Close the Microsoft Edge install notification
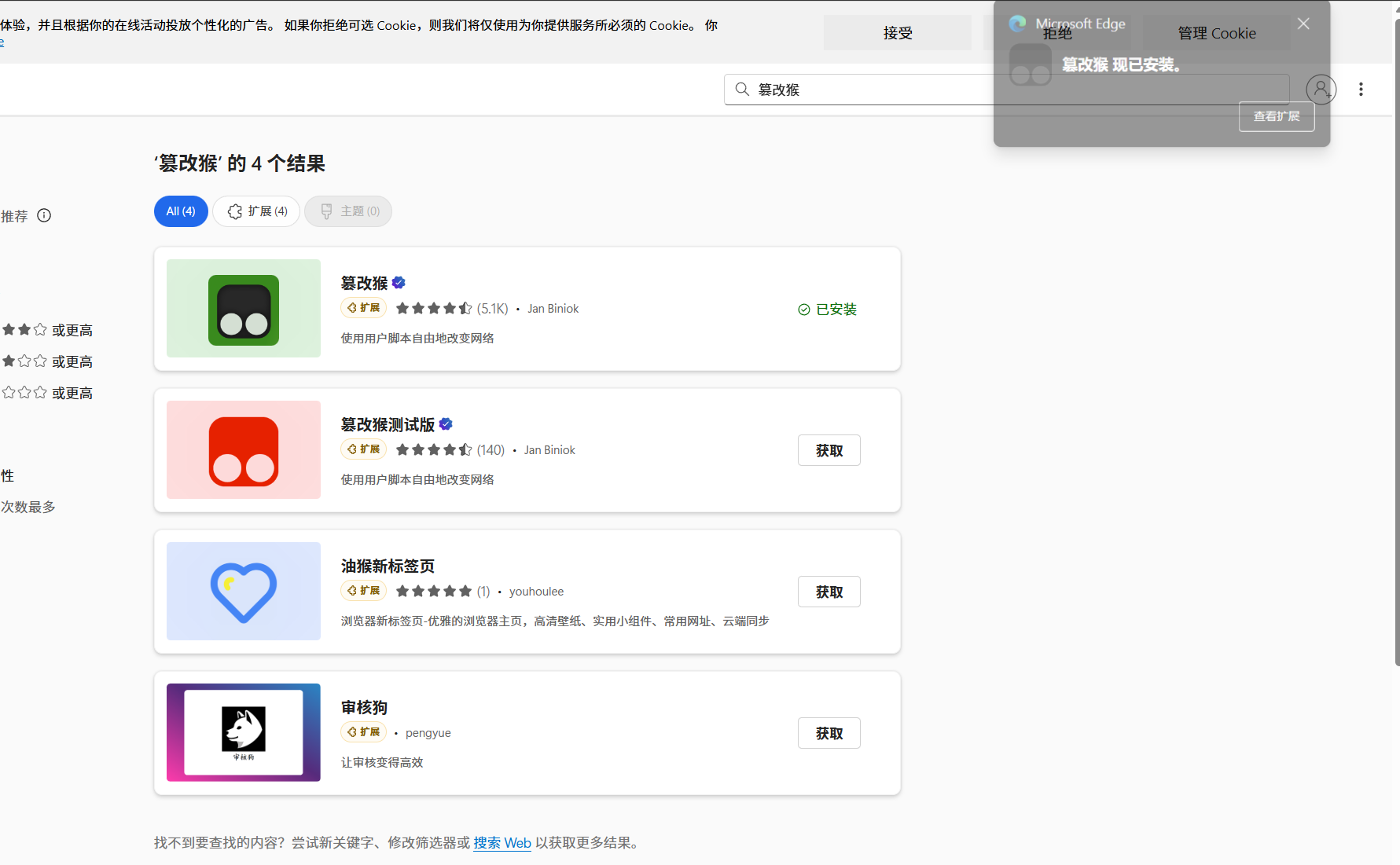Image resolution: width=1400 pixels, height=865 pixels. [1303, 24]
